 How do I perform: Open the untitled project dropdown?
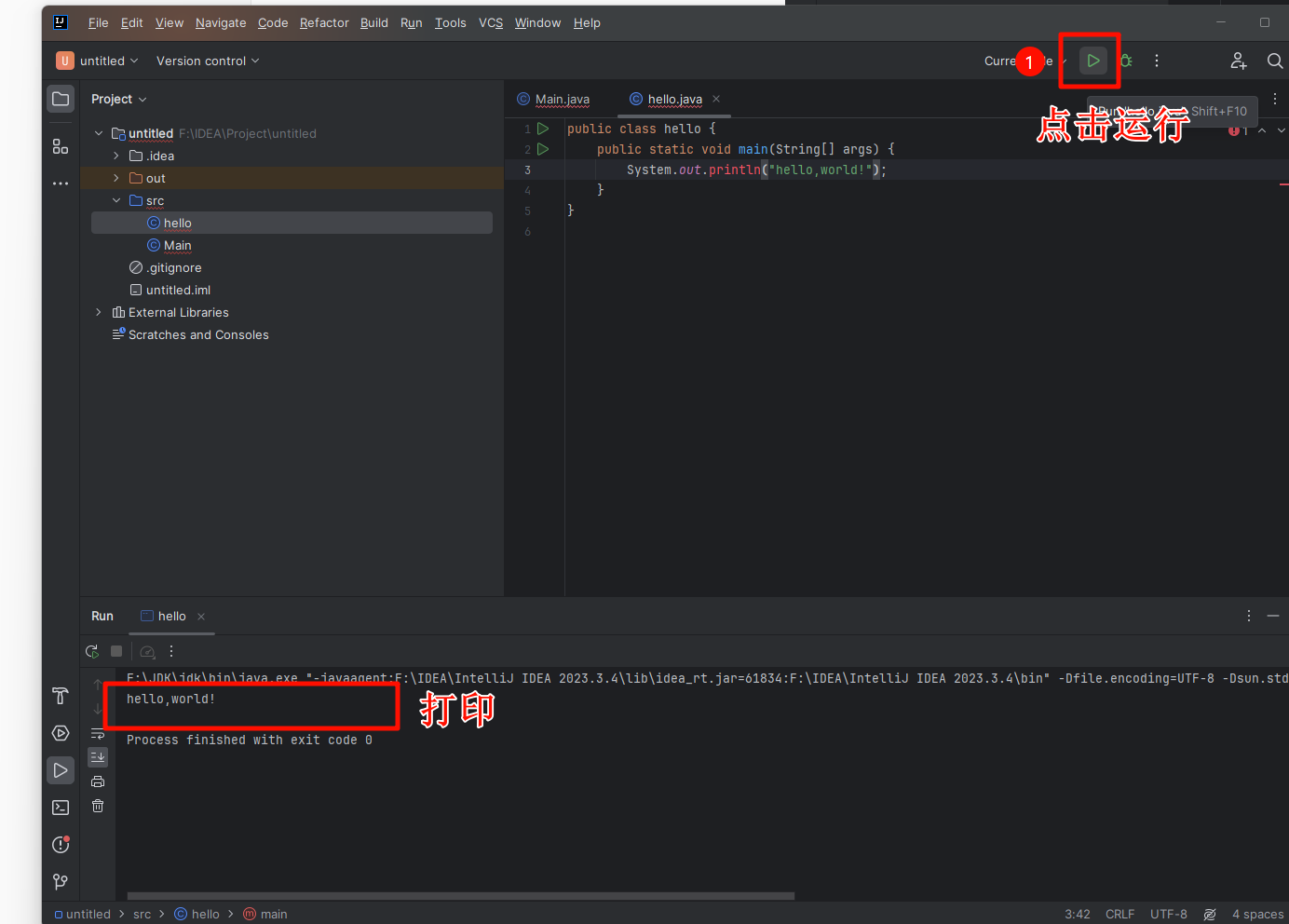tap(97, 61)
